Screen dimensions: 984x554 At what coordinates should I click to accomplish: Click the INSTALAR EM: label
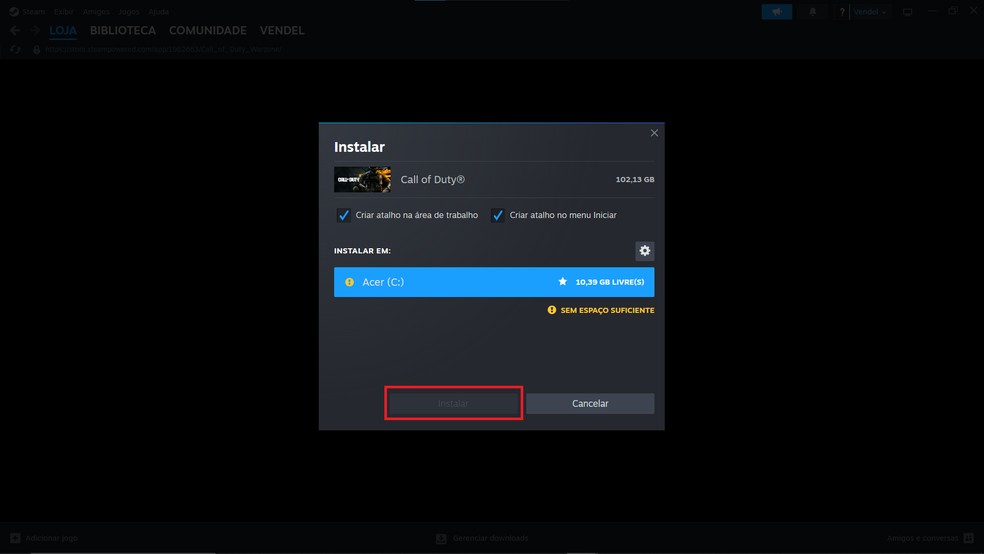(362, 251)
